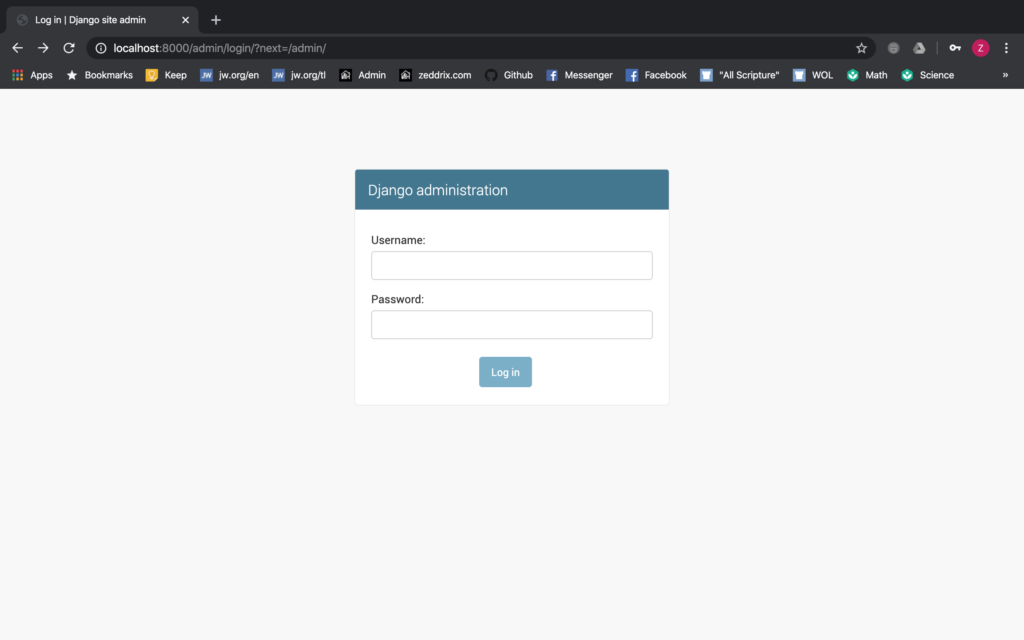Open the Math bookmark
Screen dimensions: 1024x640
click(867, 75)
